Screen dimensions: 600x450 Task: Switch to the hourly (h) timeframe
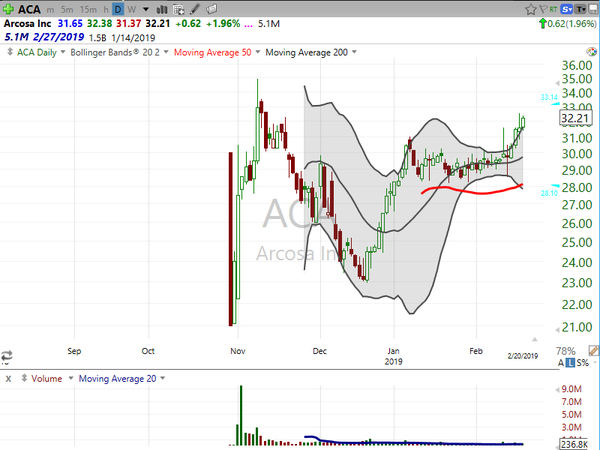(106, 10)
